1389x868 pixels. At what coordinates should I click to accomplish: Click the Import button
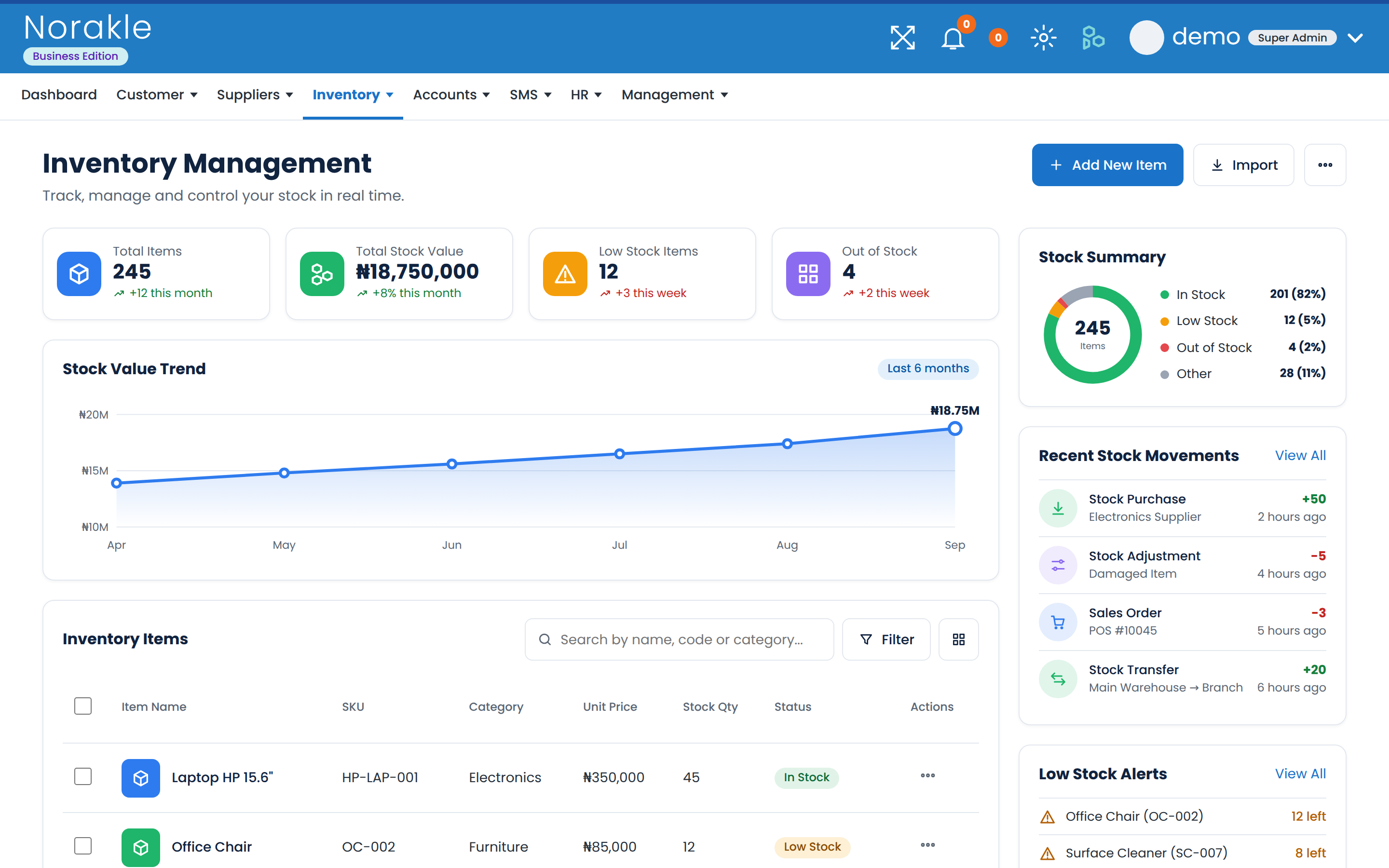pyautogui.click(x=1243, y=165)
